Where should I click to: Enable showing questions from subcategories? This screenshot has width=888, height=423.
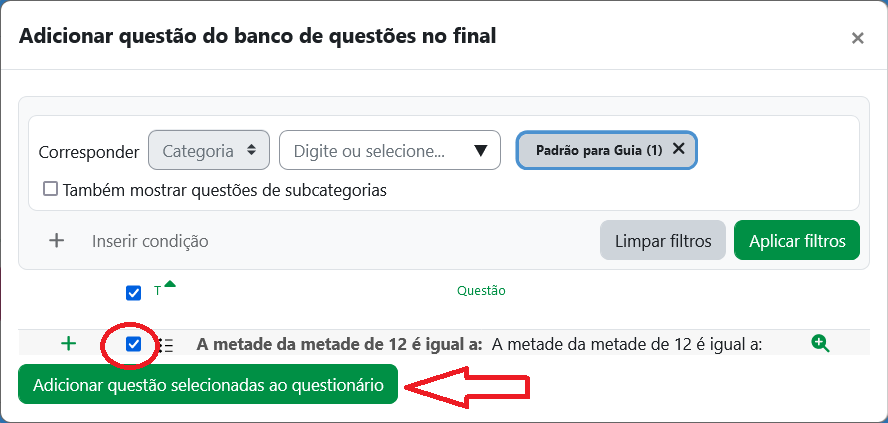pyautogui.click(x=50, y=189)
